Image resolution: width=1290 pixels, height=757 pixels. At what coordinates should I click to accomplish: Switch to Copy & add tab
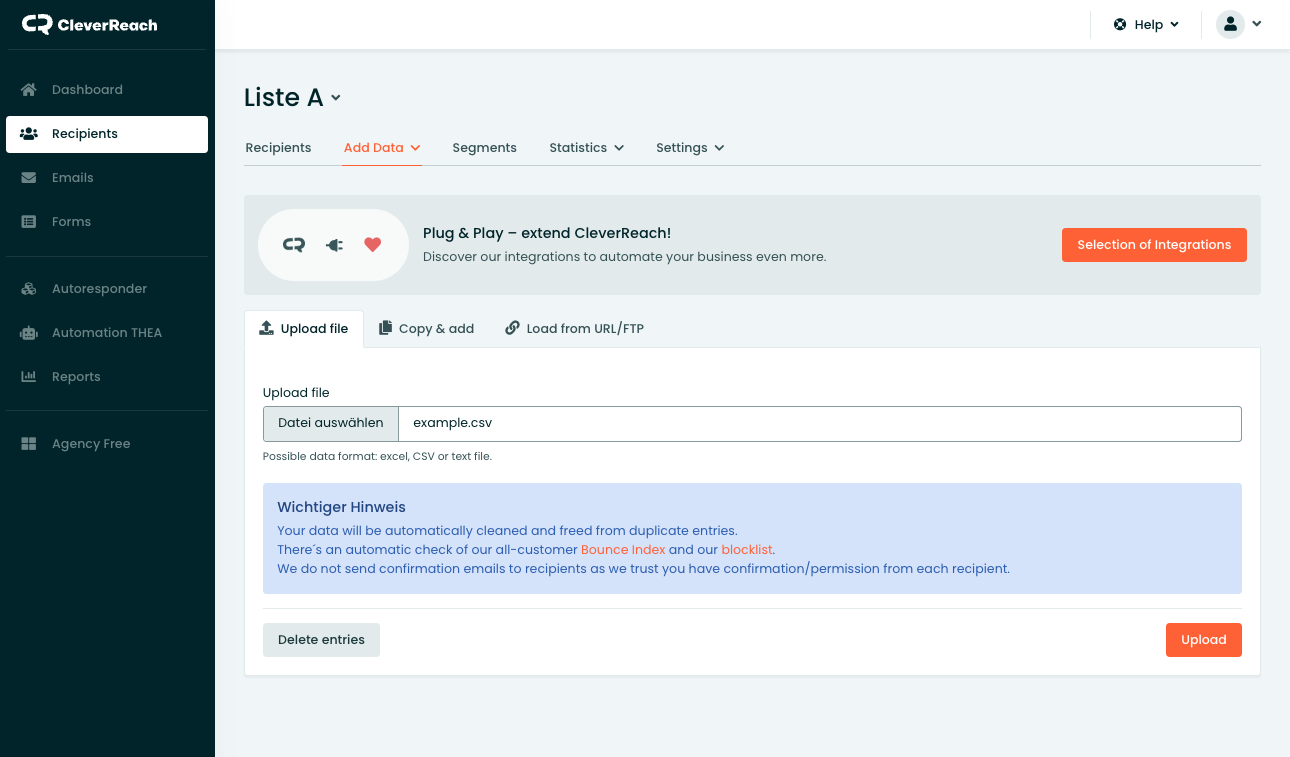(x=426, y=328)
